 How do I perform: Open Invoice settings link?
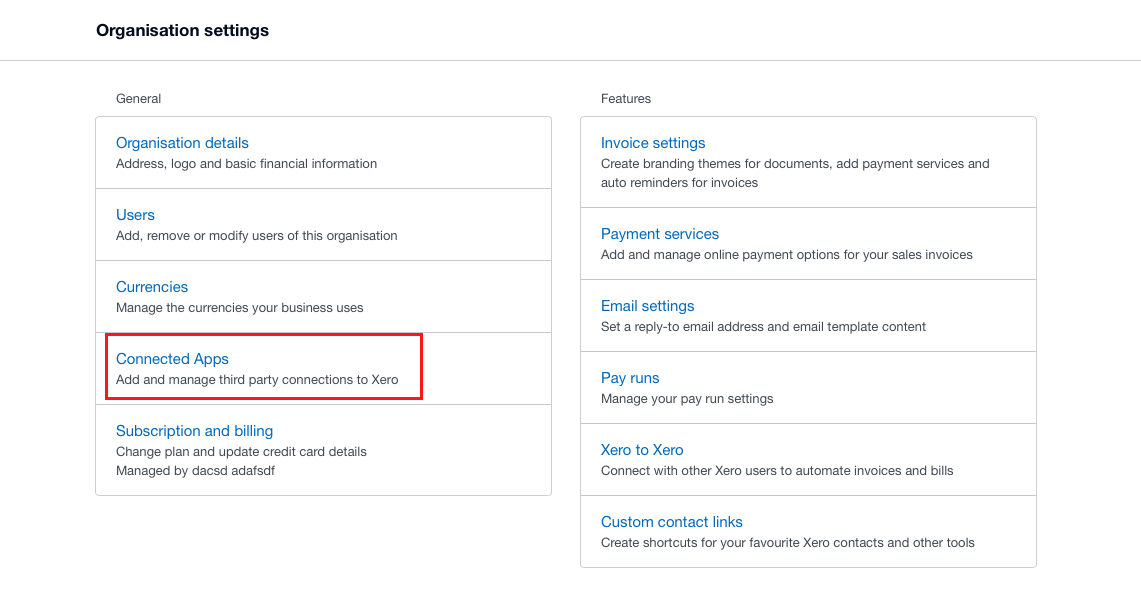(x=653, y=143)
